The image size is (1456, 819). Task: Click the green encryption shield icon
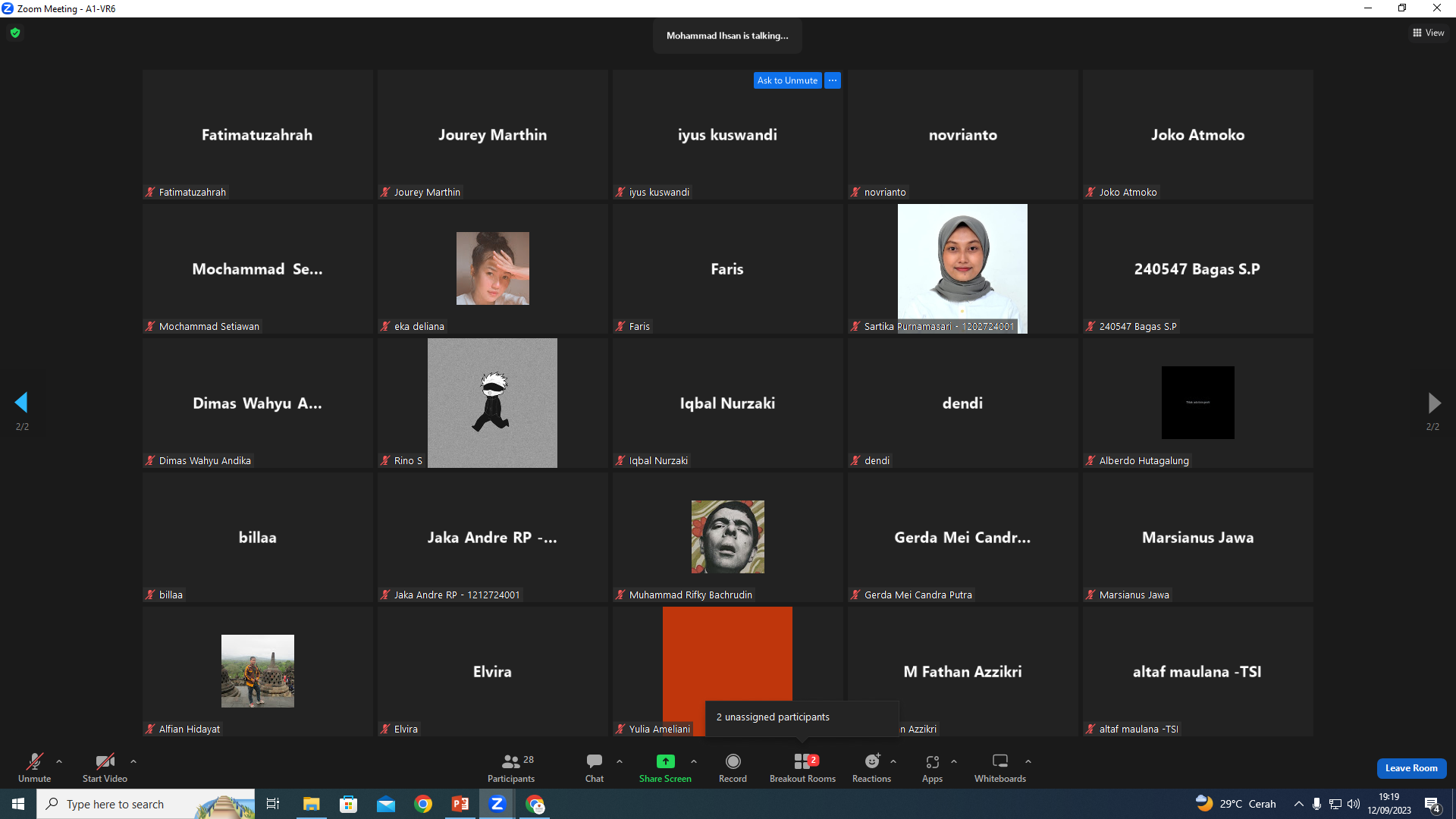15,33
